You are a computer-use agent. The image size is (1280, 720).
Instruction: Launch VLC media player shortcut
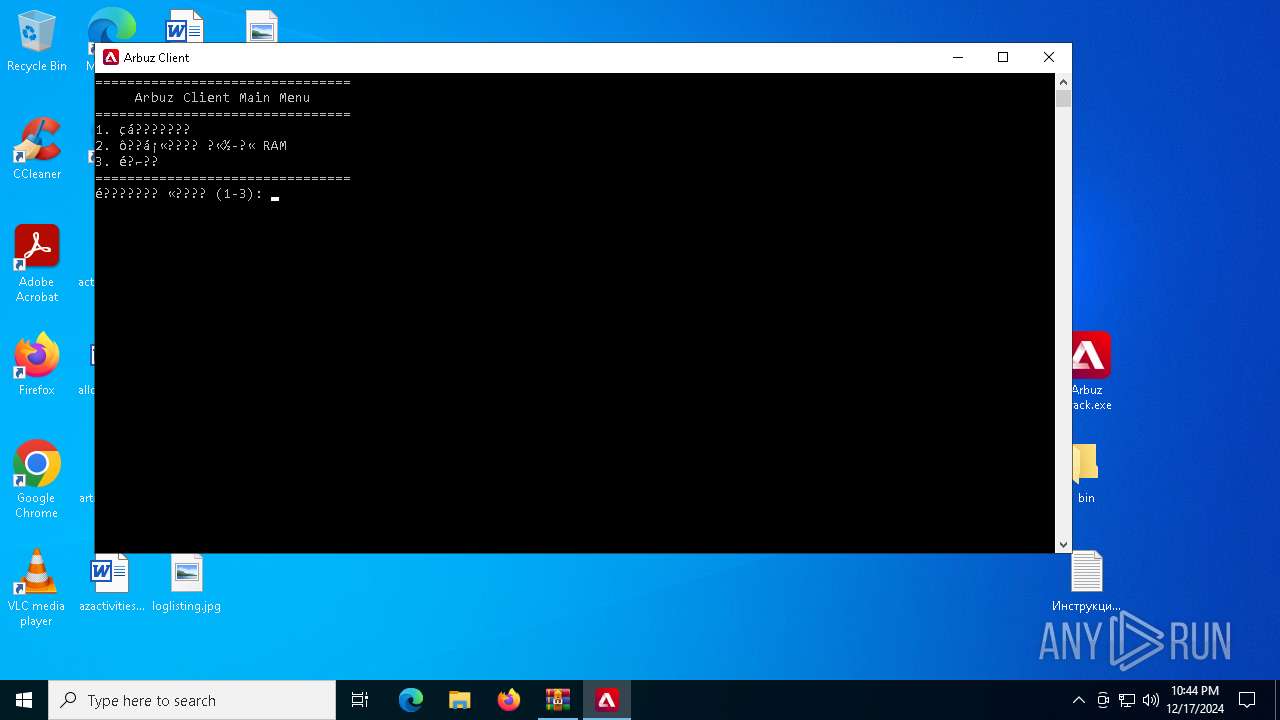click(37, 588)
